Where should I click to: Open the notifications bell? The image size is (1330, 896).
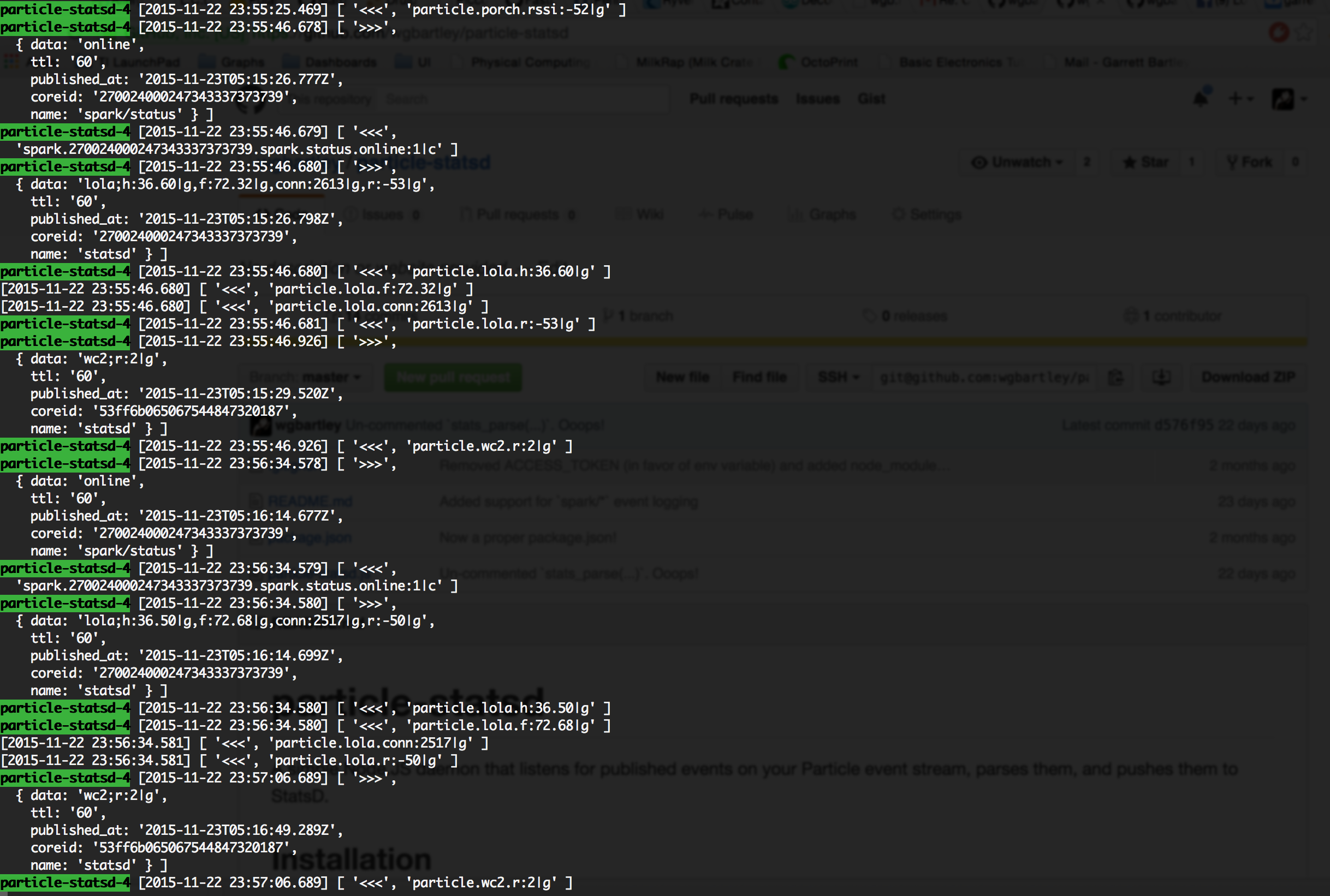1201,98
